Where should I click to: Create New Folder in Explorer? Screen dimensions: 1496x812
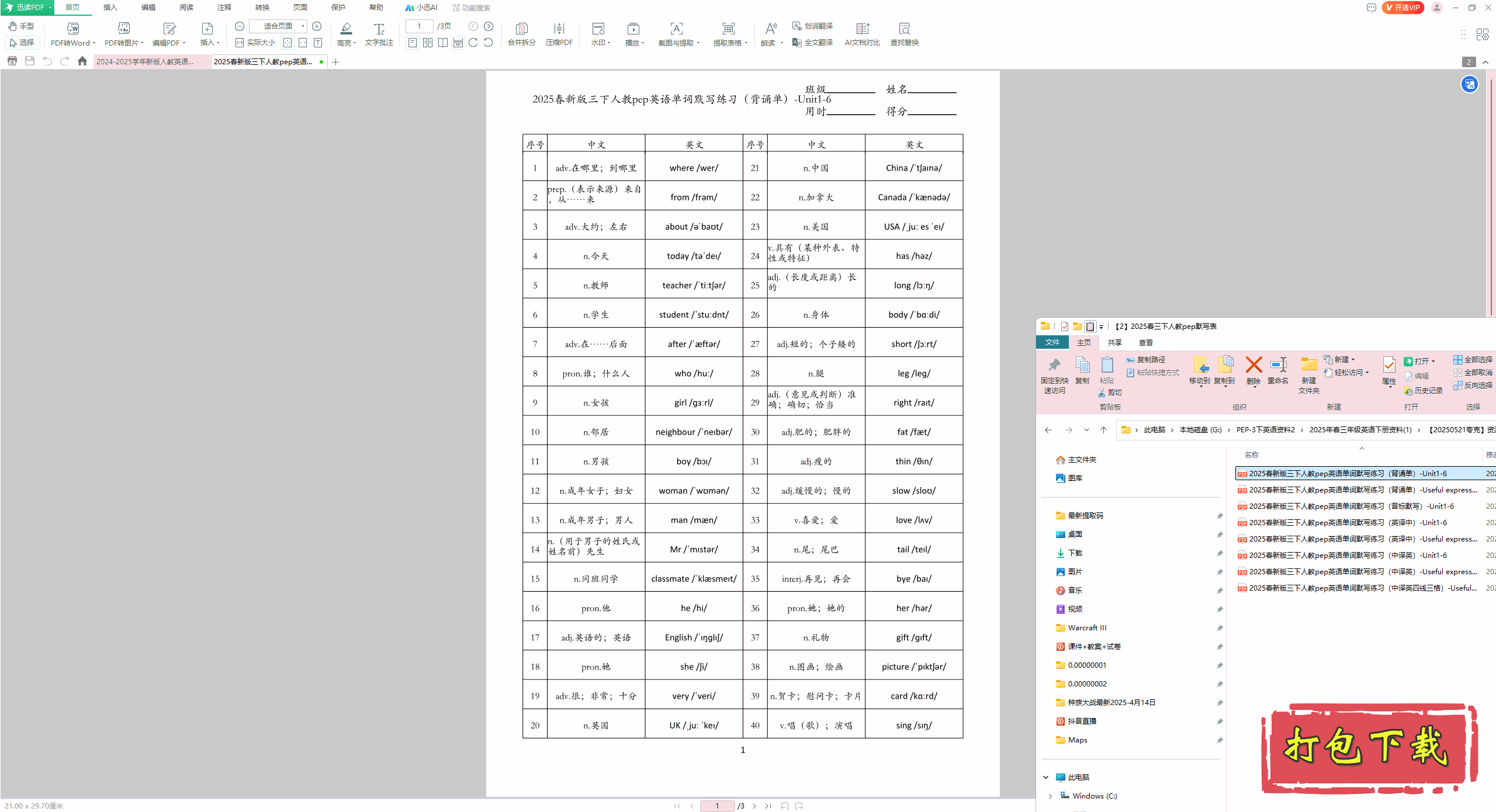(x=1309, y=375)
